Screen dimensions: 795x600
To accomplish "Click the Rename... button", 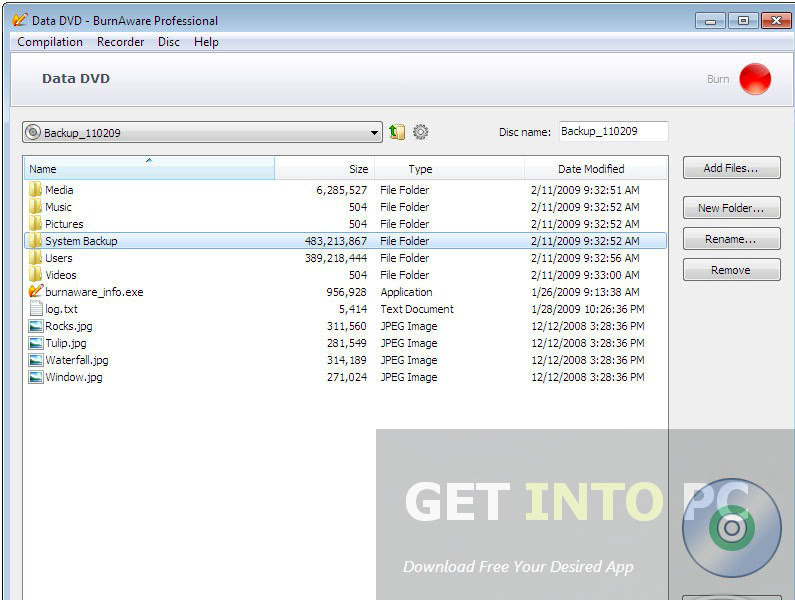I will coord(731,239).
